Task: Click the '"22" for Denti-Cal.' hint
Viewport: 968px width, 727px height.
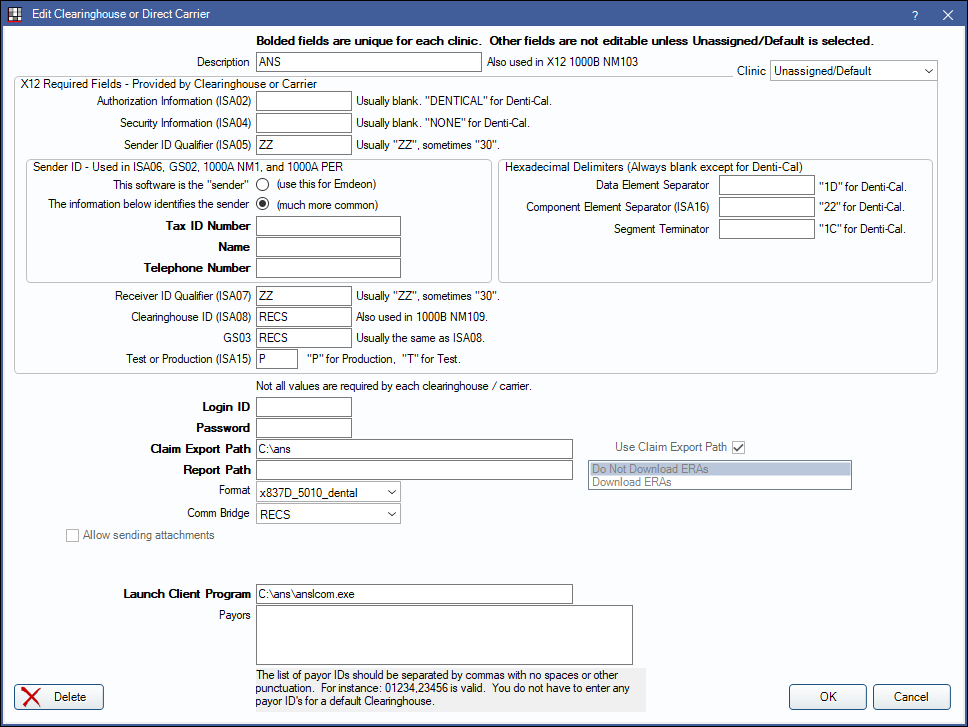Action: click(862, 207)
